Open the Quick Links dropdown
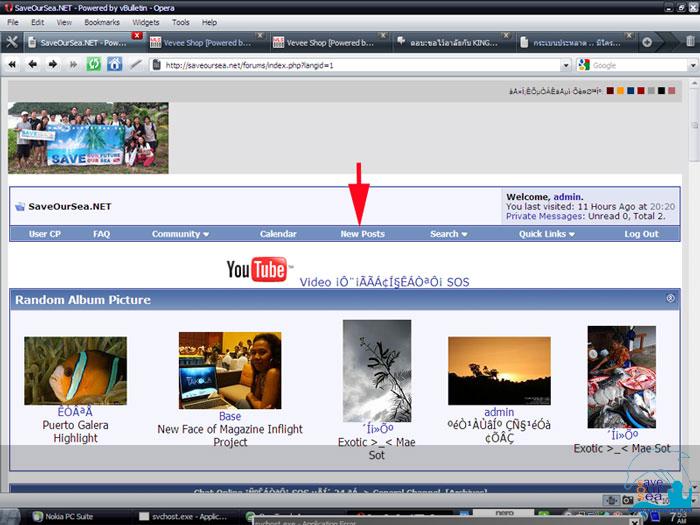 pos(547,234)
